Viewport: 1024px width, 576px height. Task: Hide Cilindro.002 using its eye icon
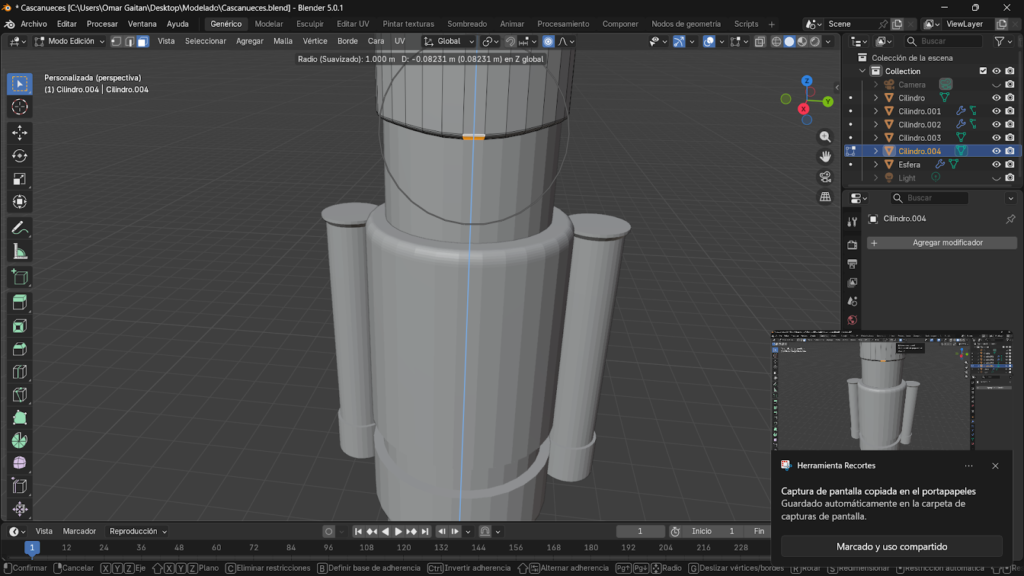point(996,125)
